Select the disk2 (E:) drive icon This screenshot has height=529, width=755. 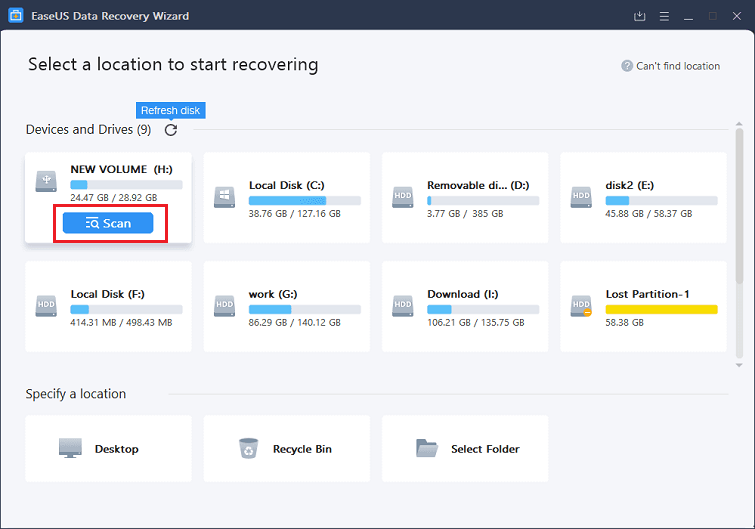(x=582, y=196)
